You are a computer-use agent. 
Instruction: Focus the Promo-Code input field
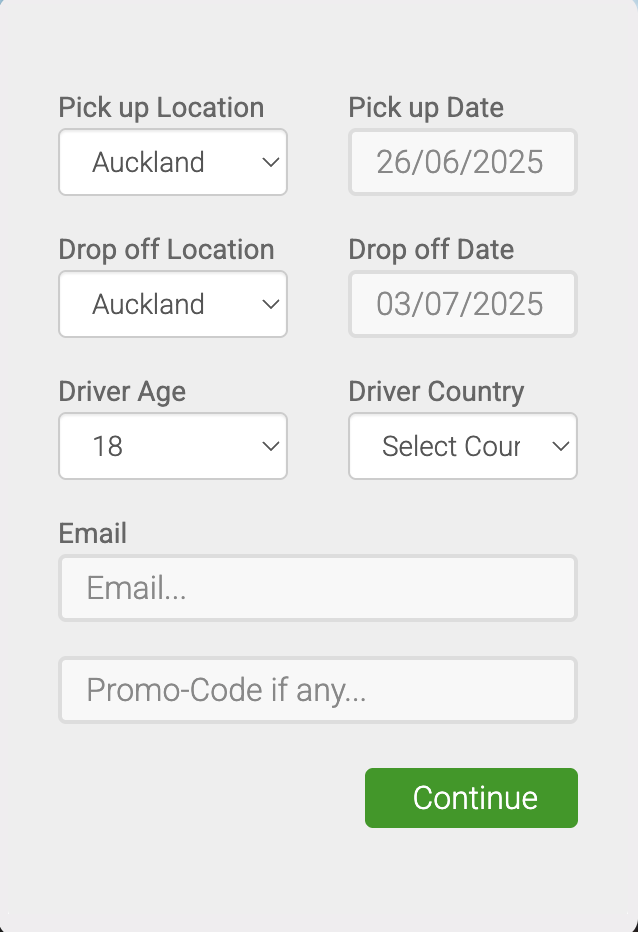(x=318, y=689)
